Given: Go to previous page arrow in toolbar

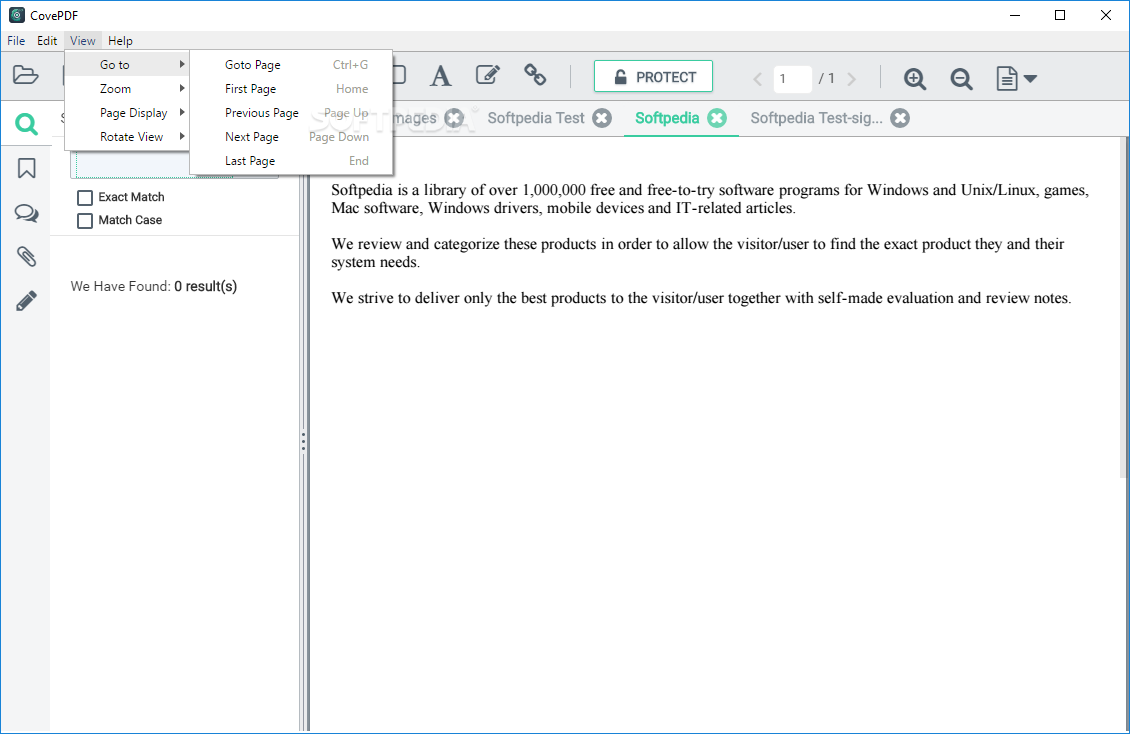Looking at the screenshot, I should 757,79.
